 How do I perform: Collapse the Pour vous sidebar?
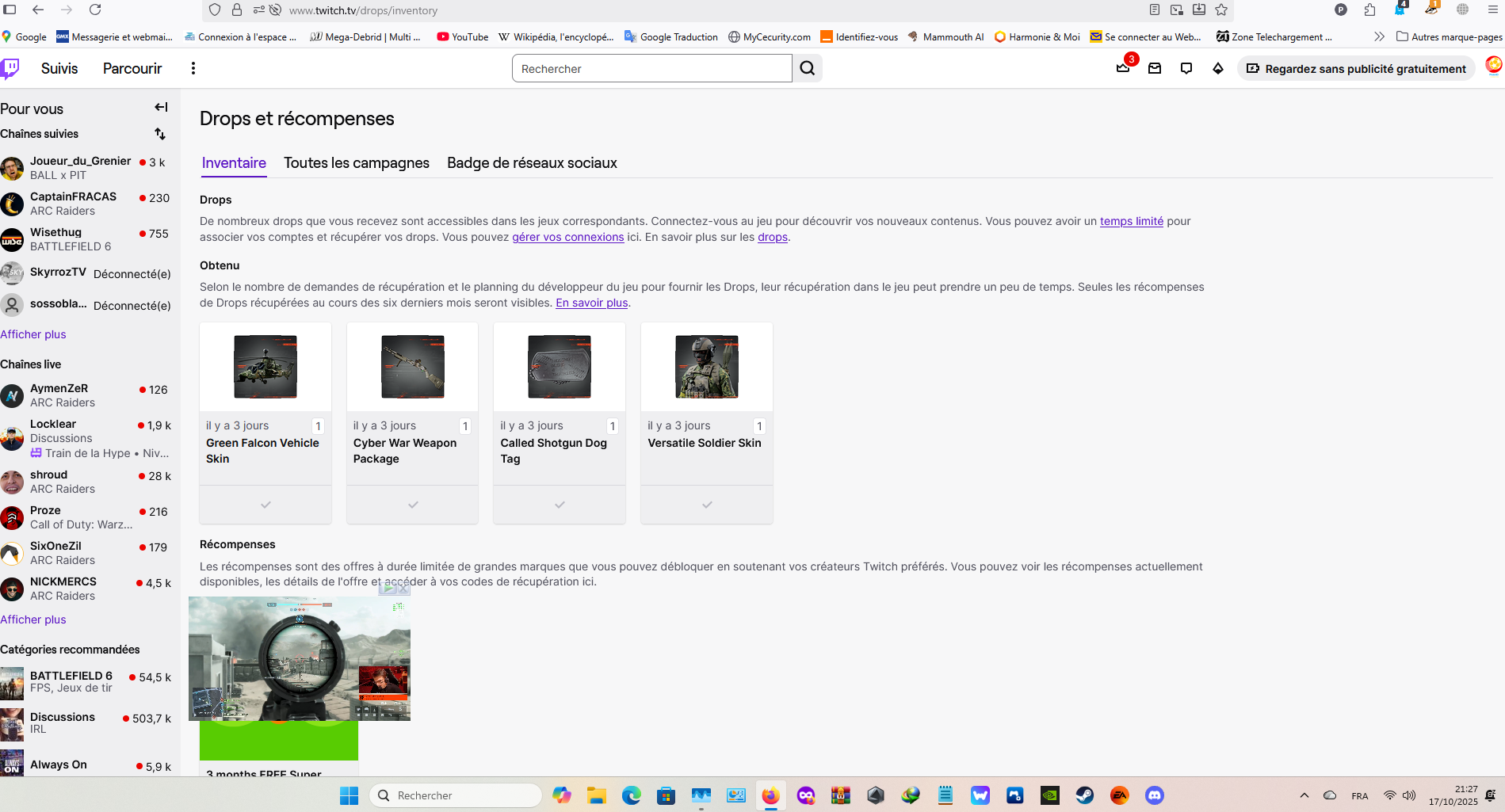[161, 108]
